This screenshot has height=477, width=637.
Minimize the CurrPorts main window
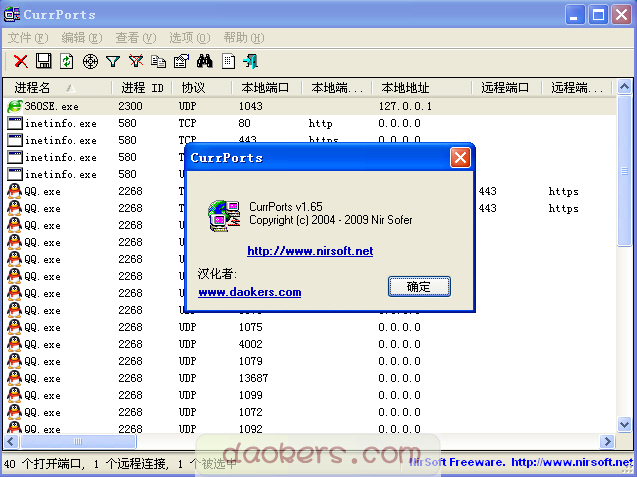[x=574, y=15]
